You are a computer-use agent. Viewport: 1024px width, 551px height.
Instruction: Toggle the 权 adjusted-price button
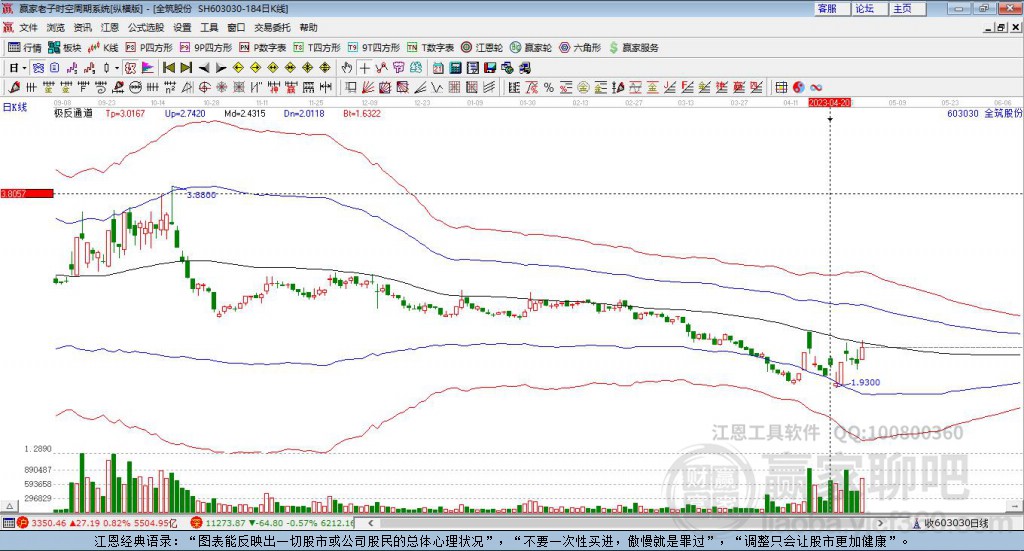click(130, 68)
